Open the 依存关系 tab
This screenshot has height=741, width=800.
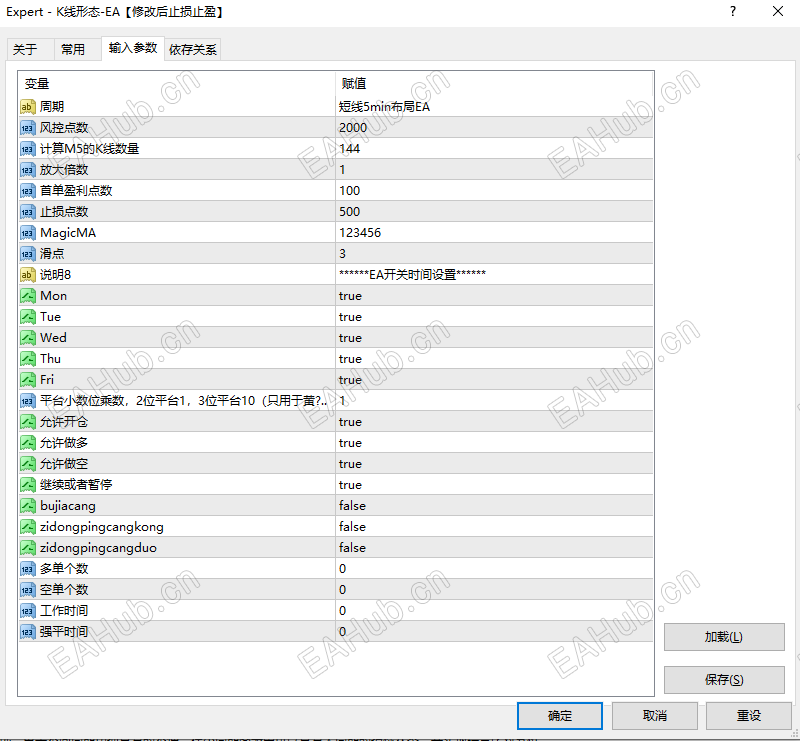click(191, 47)
